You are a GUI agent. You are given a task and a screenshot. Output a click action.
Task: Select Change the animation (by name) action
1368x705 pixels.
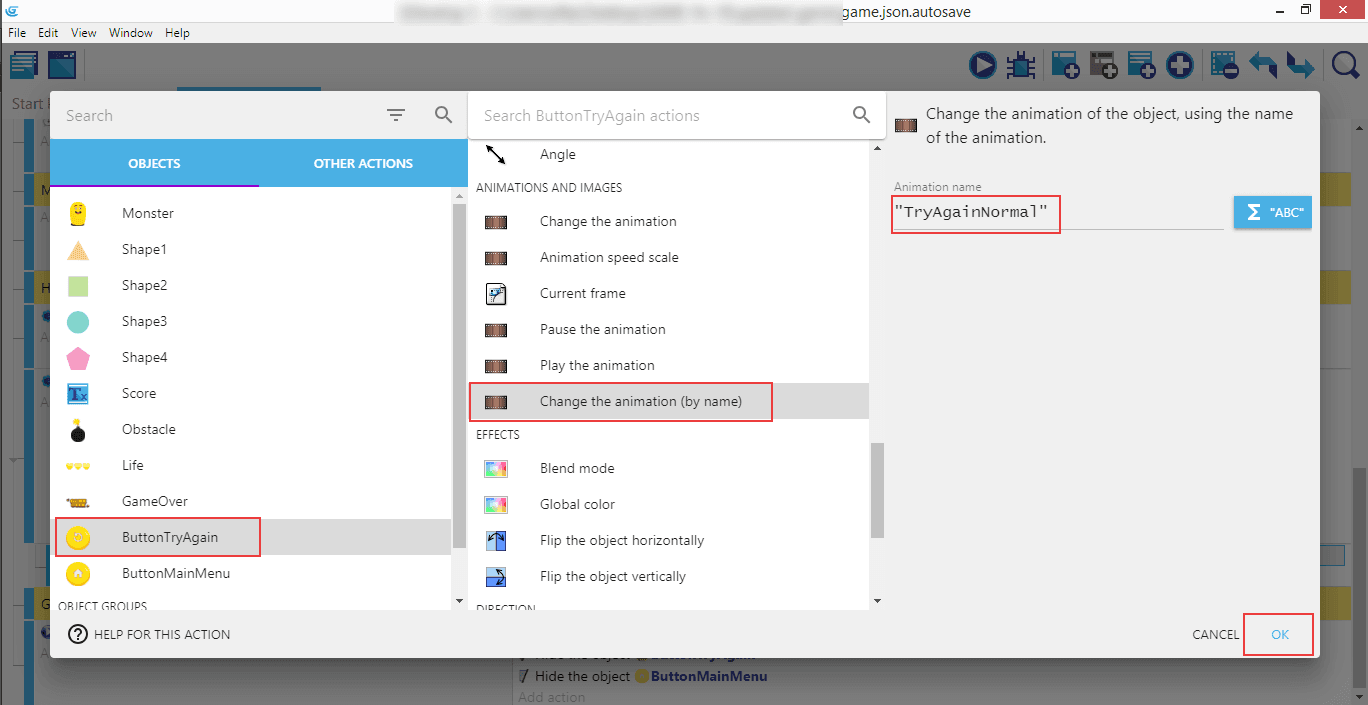point(640,401)
